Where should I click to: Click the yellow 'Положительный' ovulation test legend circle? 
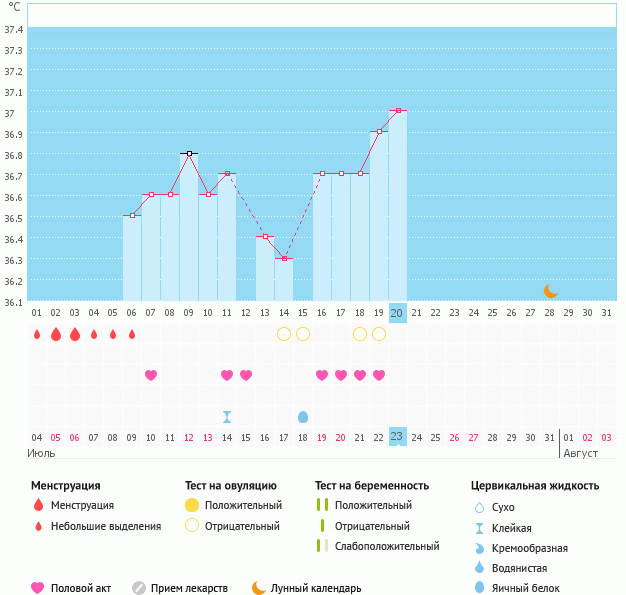tap(192, 506)
